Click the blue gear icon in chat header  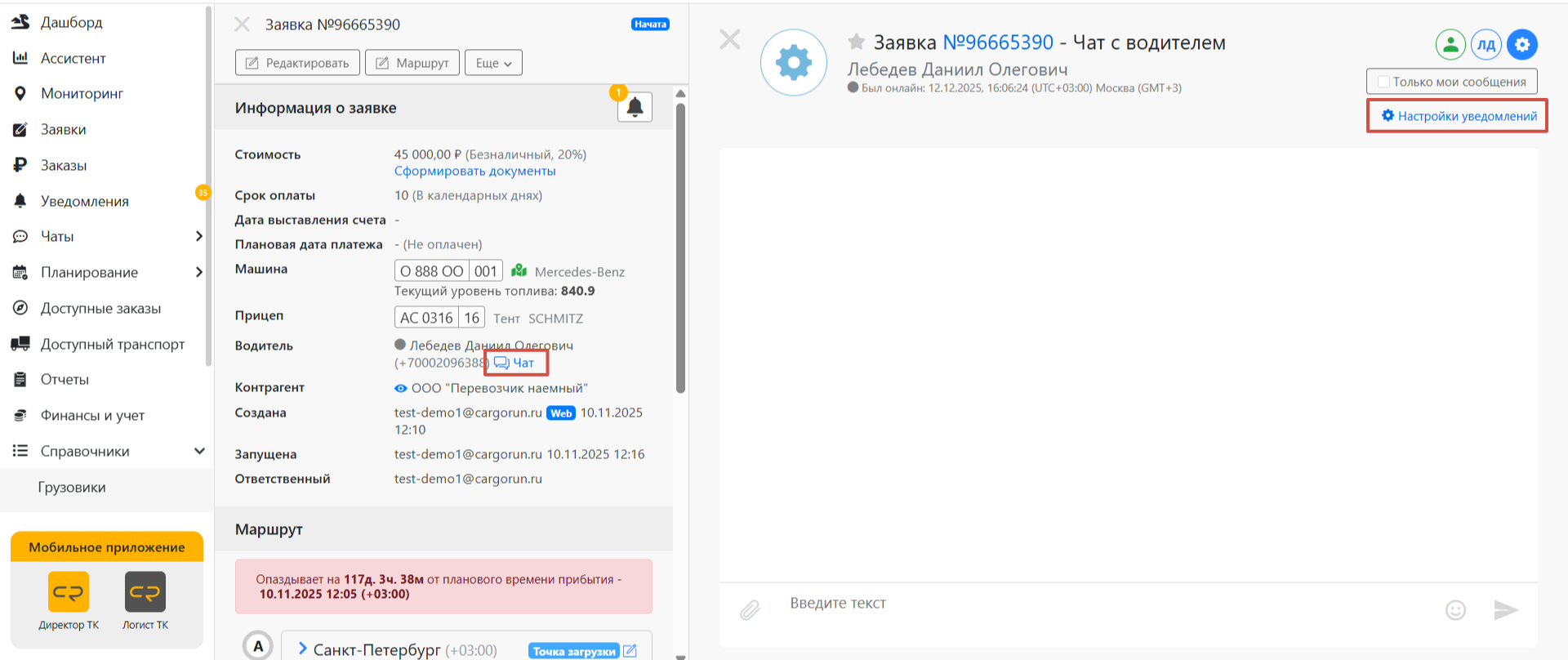[1522, 45]
